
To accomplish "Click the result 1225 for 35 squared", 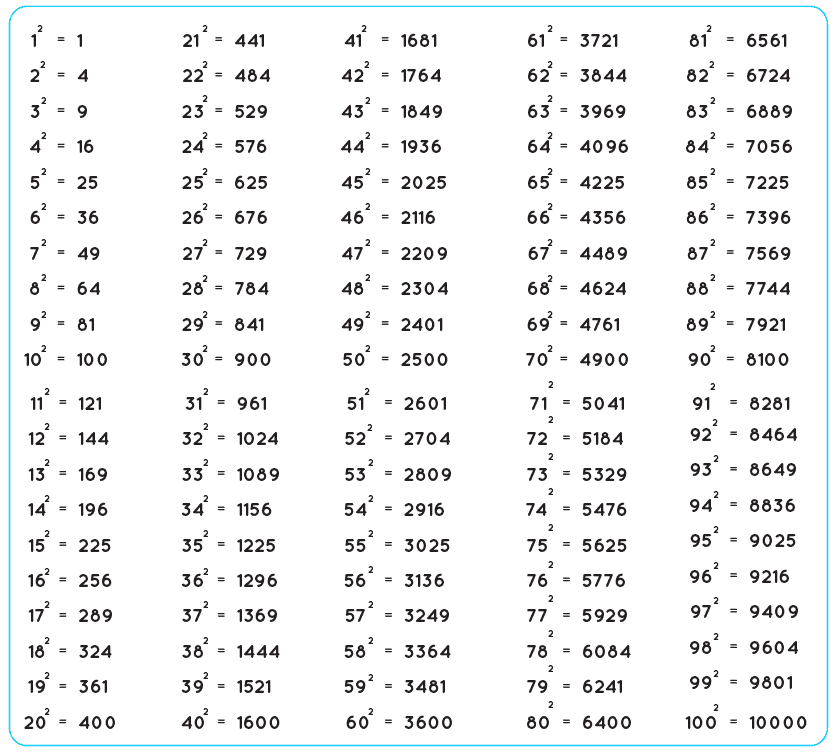I will (256, 545).
